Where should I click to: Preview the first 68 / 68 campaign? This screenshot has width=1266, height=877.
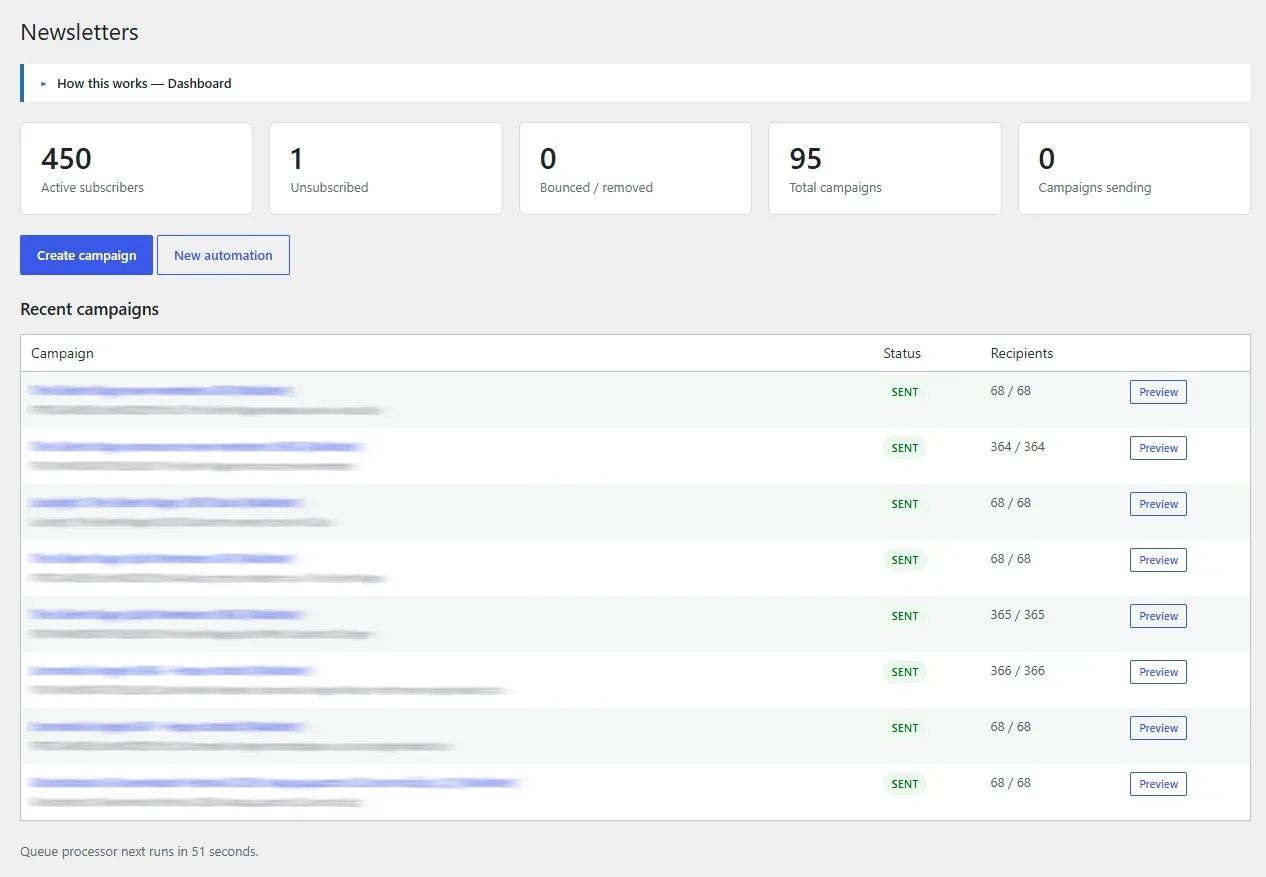pos(1158,392)
